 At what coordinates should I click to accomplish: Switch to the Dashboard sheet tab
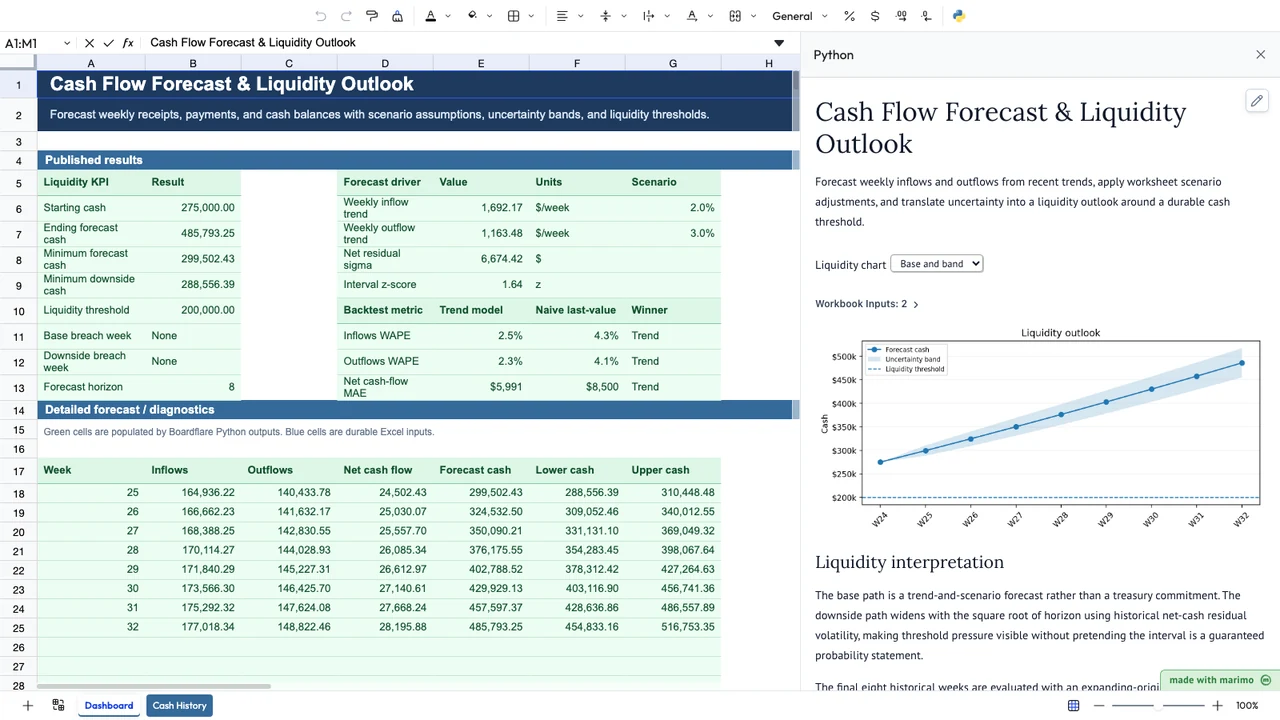(109, 706)
